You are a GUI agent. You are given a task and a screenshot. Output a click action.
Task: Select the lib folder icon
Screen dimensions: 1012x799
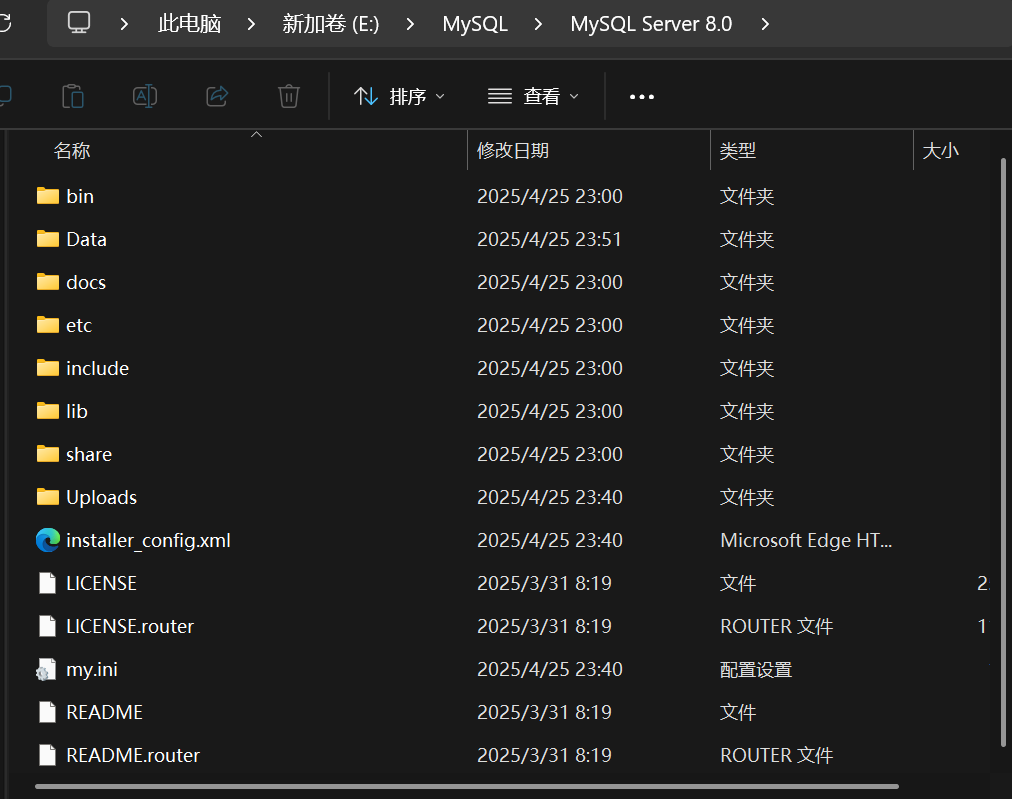tap(48, 411)
